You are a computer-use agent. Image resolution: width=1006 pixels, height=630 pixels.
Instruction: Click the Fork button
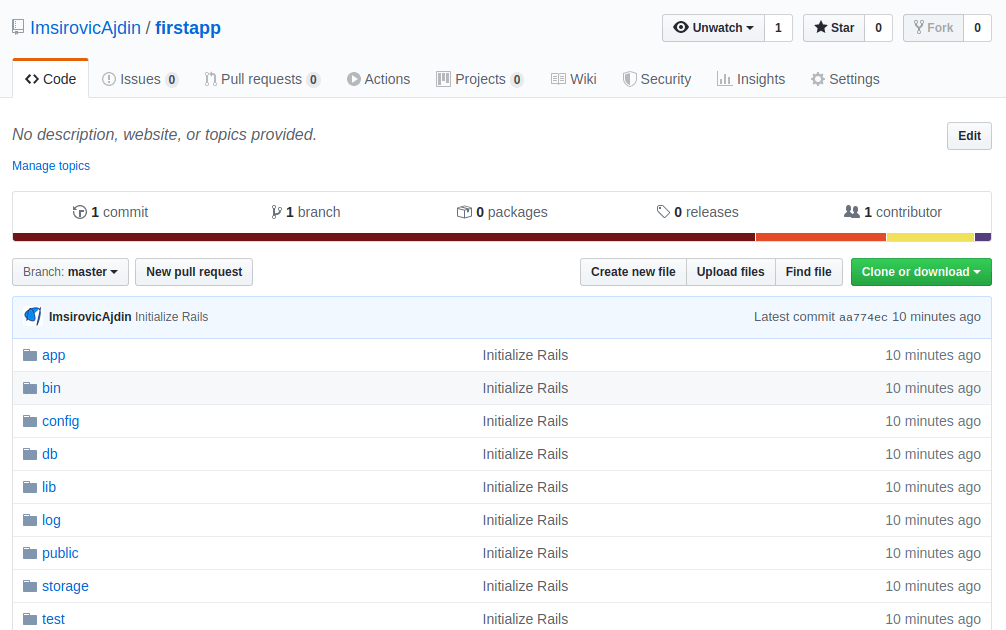[934, 28]
